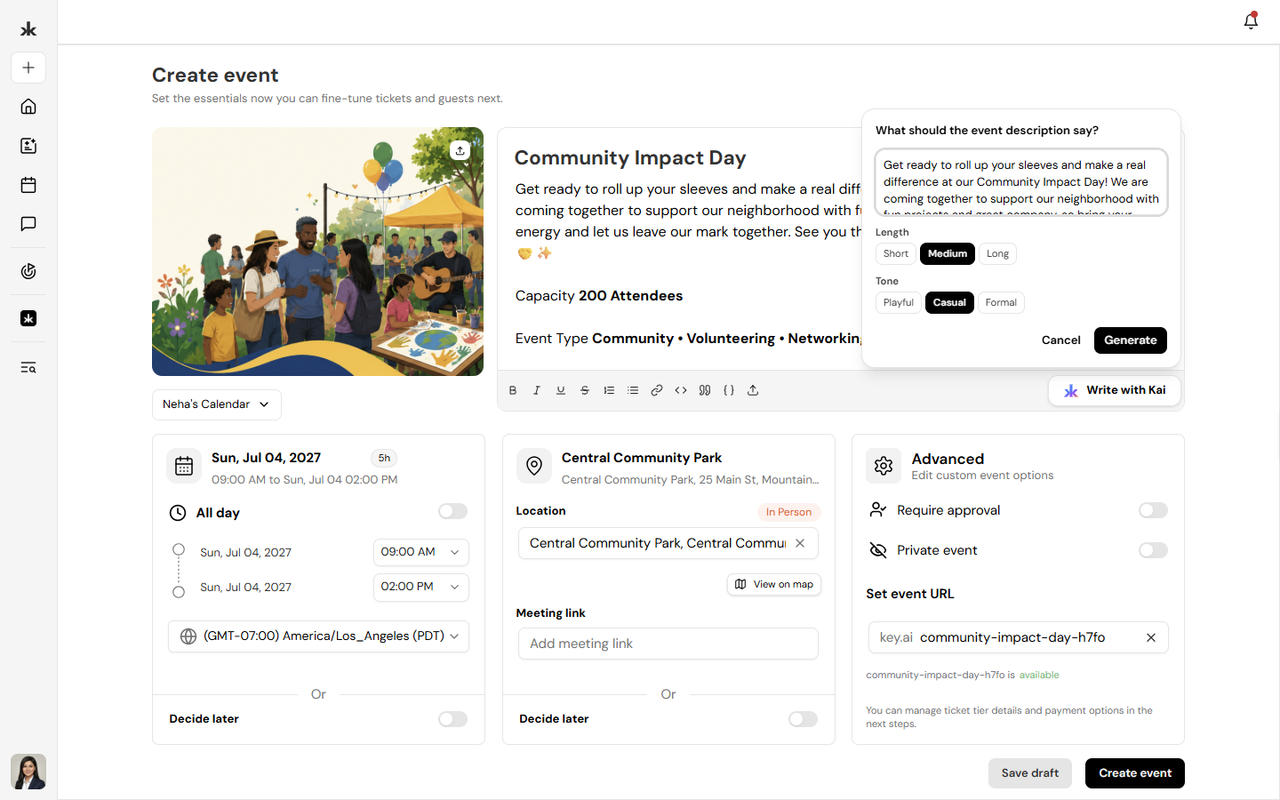Image resolution: width=1280 pixels, height=800 pixels.
Task: Open the analytics chart icon in sidebar
Action: point(28,271)
